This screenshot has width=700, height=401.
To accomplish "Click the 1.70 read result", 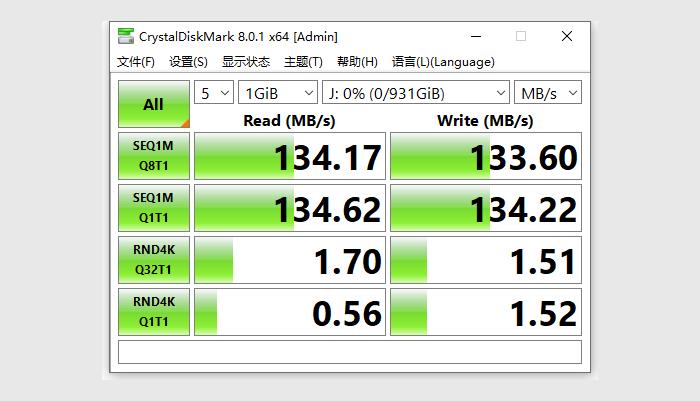I will click(x=290, y=260).
